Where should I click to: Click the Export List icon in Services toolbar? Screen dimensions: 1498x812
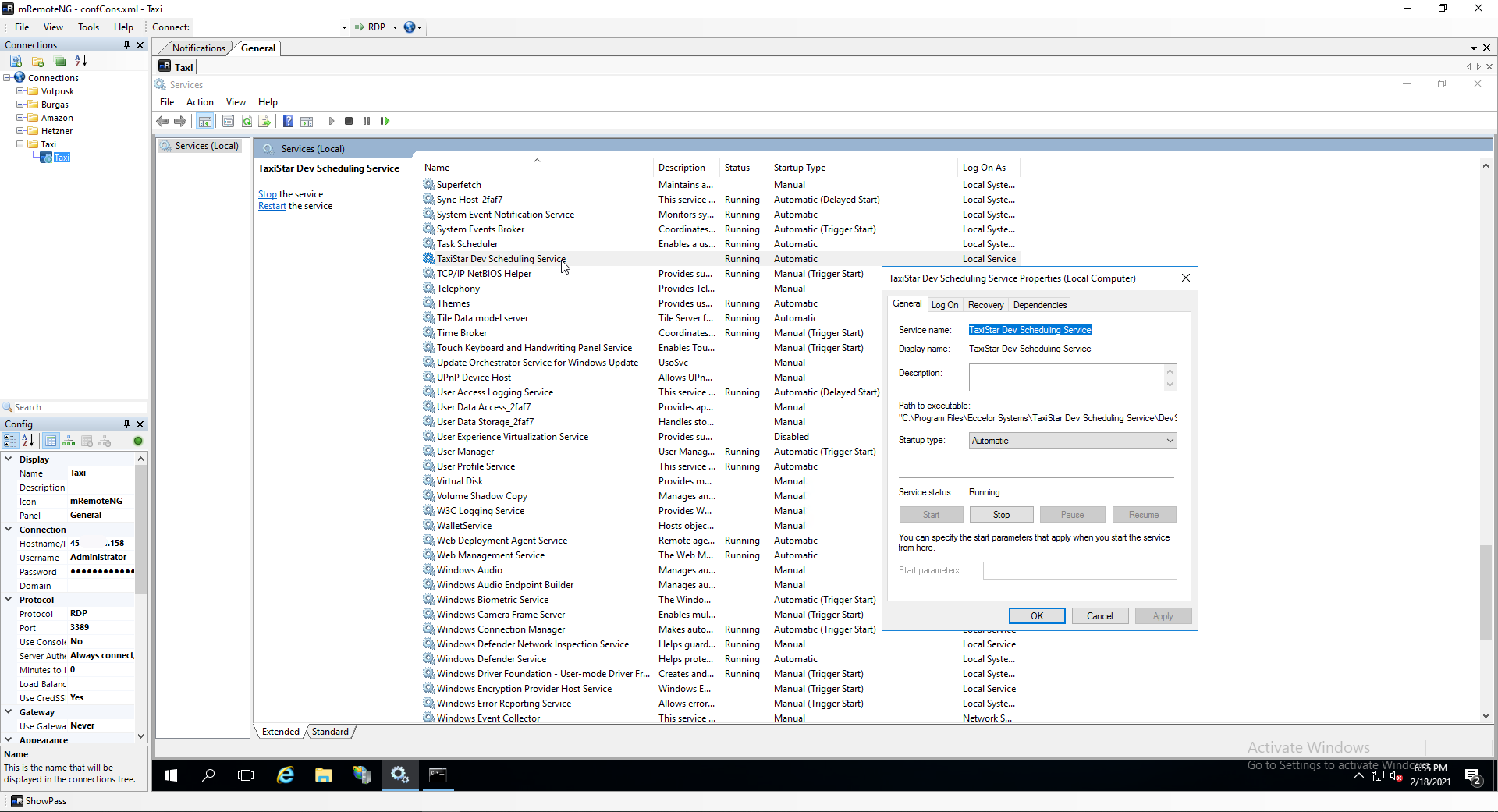[x=264, y=121]
